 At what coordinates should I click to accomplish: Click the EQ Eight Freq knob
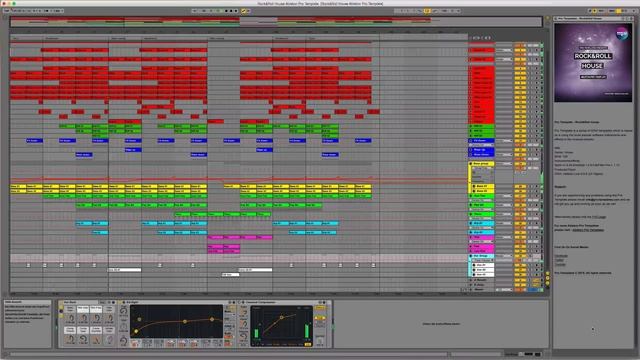(123, 311)
